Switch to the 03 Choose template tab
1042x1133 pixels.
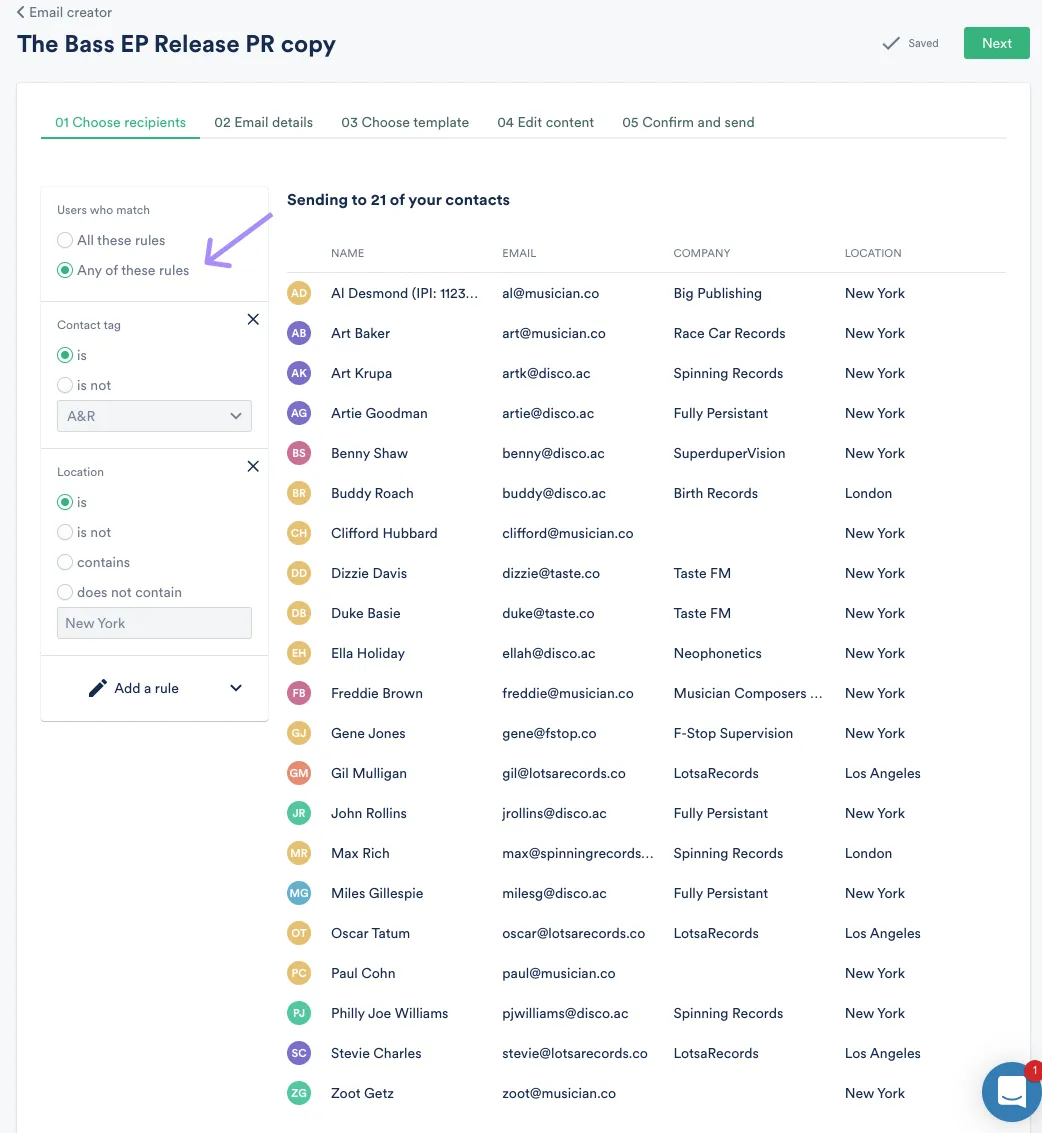click(405, 122)
